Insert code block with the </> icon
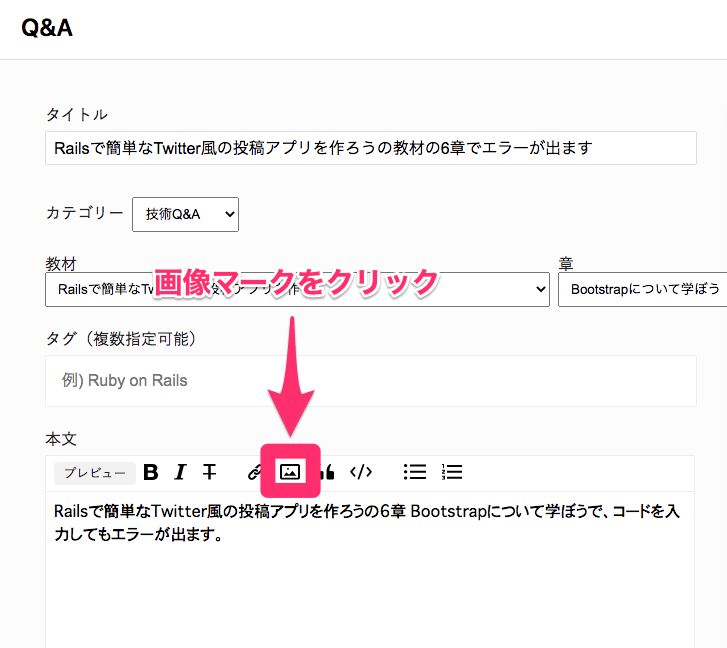The image size is (727, 648). pos(361,472)
